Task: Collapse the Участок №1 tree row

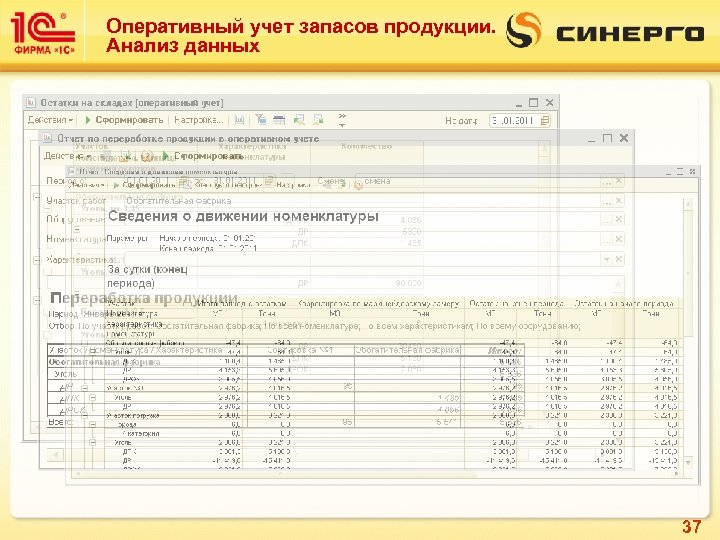Action: click(x=85, y=388)
